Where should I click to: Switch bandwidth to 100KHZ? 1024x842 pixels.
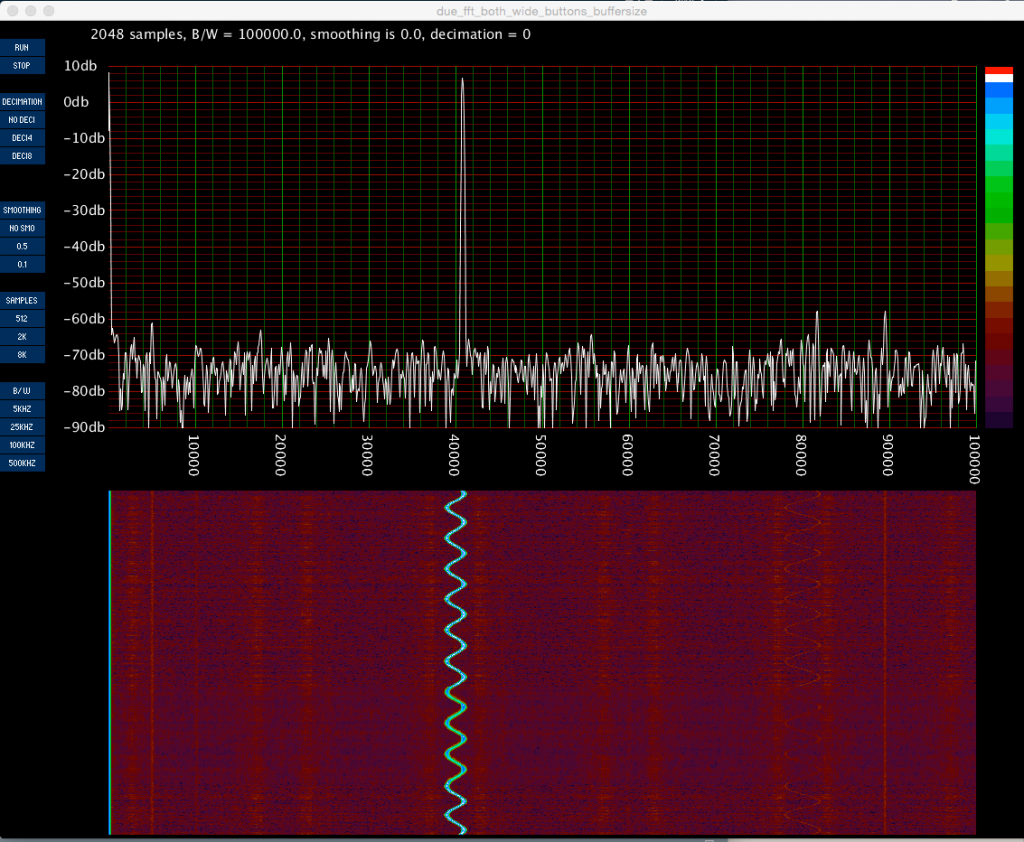22,444
